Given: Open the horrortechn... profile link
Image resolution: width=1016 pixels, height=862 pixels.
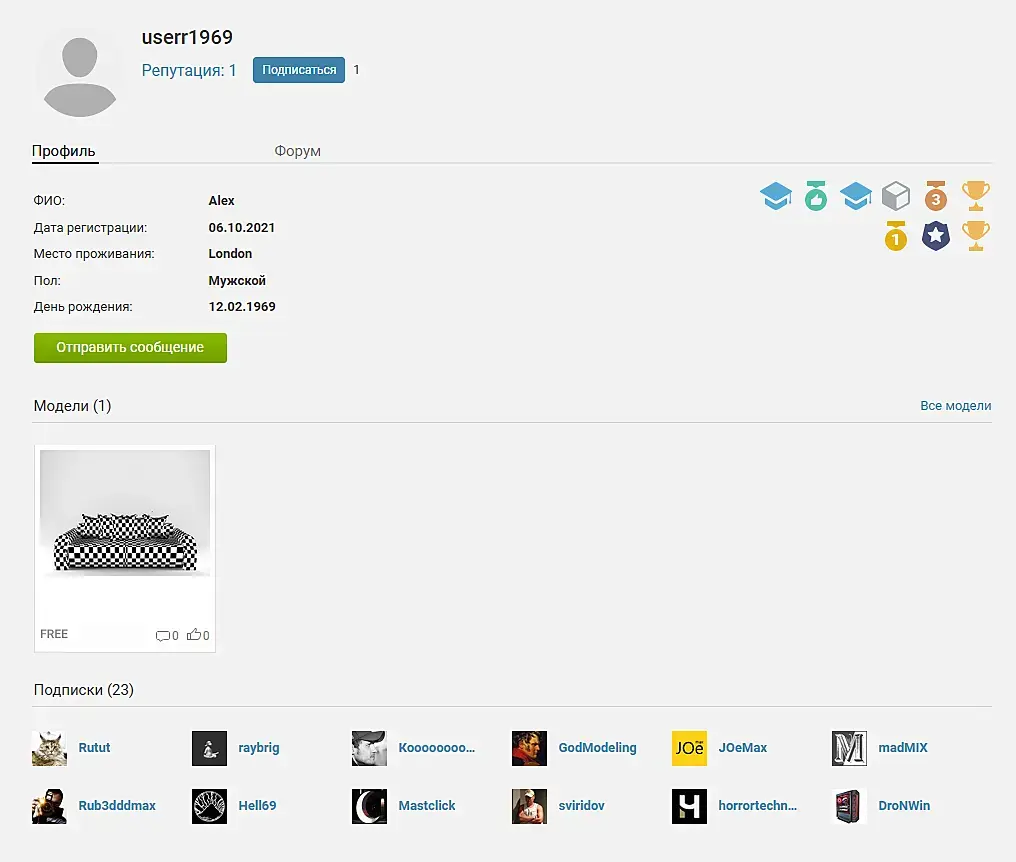Looking at the screenshot, I should point(757,806).
